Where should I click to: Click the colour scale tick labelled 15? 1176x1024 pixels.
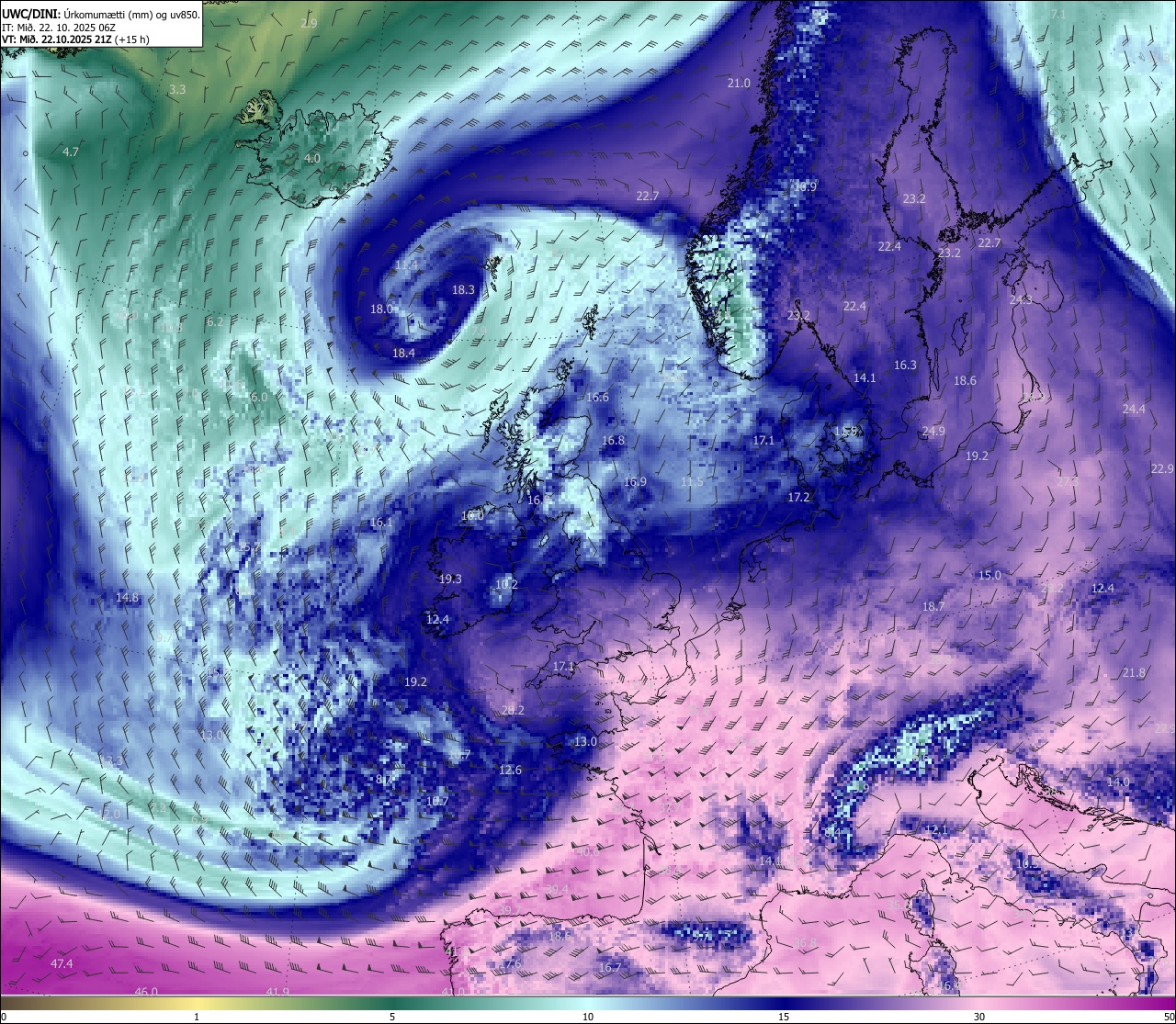784,1017
